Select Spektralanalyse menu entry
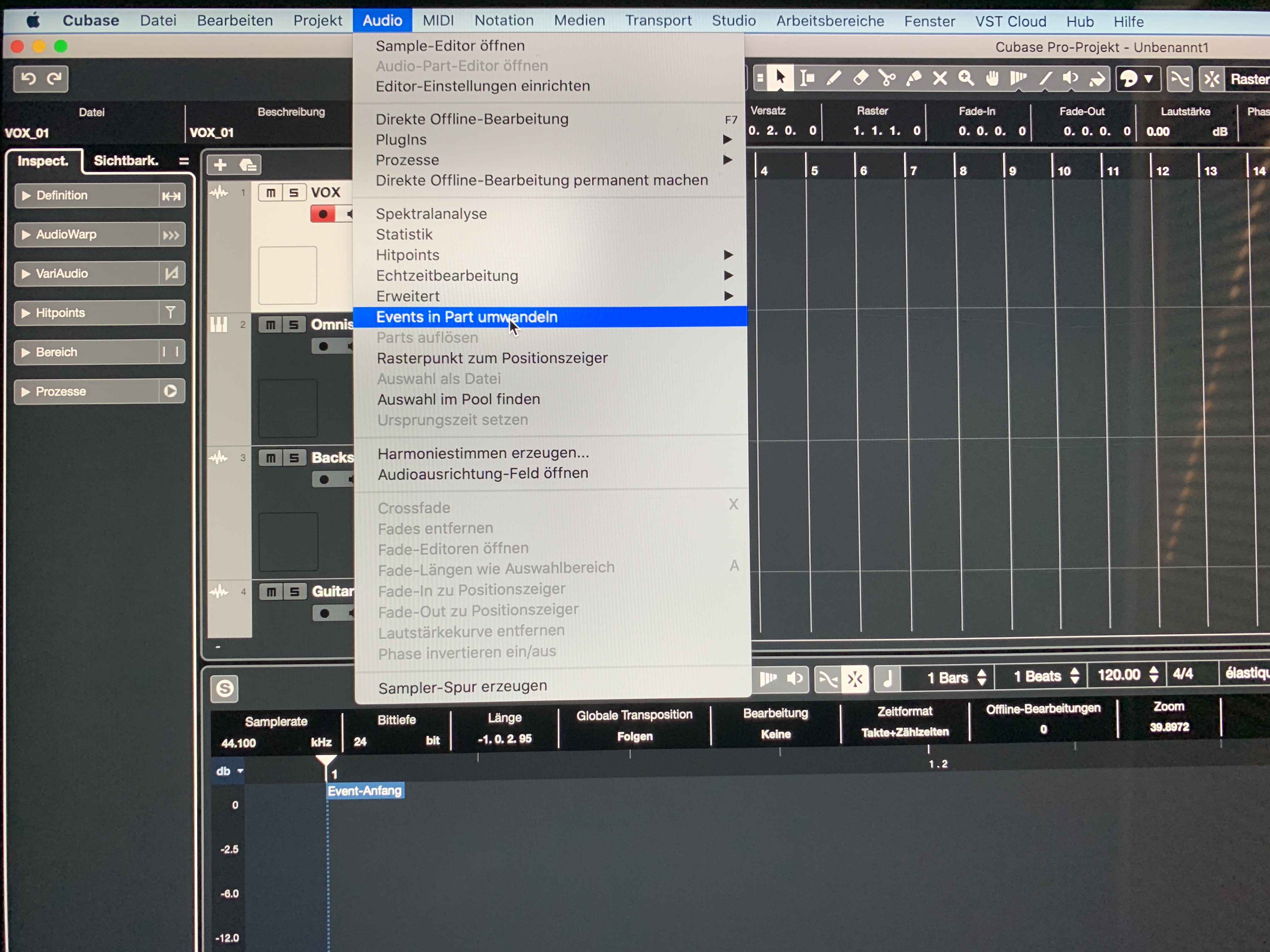Viewport: 1270px width, 952px height. coord(549,214)
